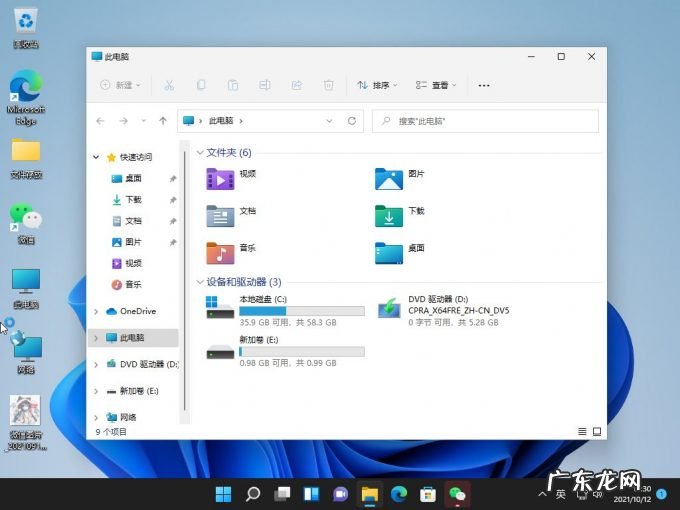Screen dimensions: 680x510
Task: Switch to large icons view in status bar
Action: point(597,432)
